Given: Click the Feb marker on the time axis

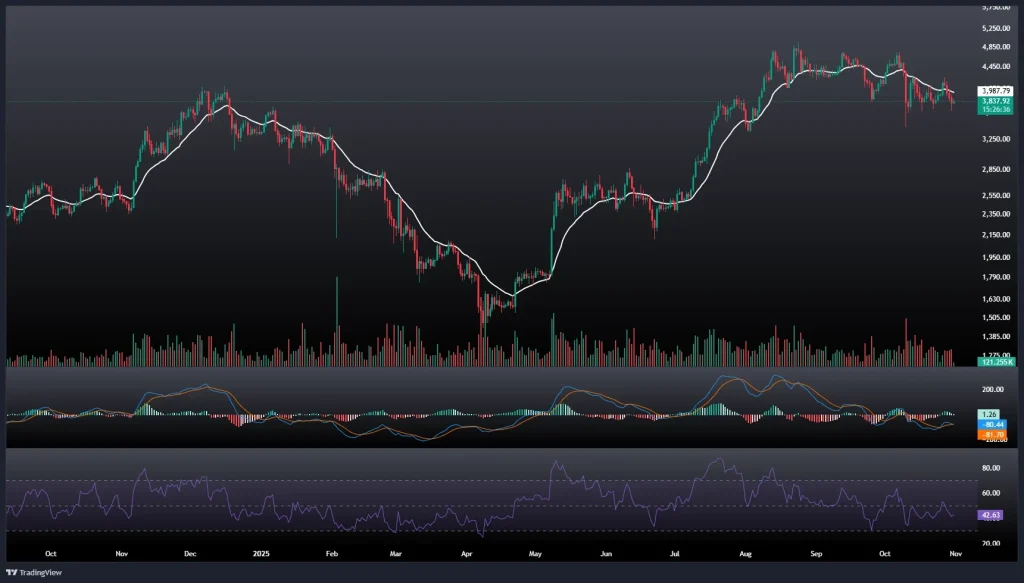Looking at the screenshot, I should 333,552.
